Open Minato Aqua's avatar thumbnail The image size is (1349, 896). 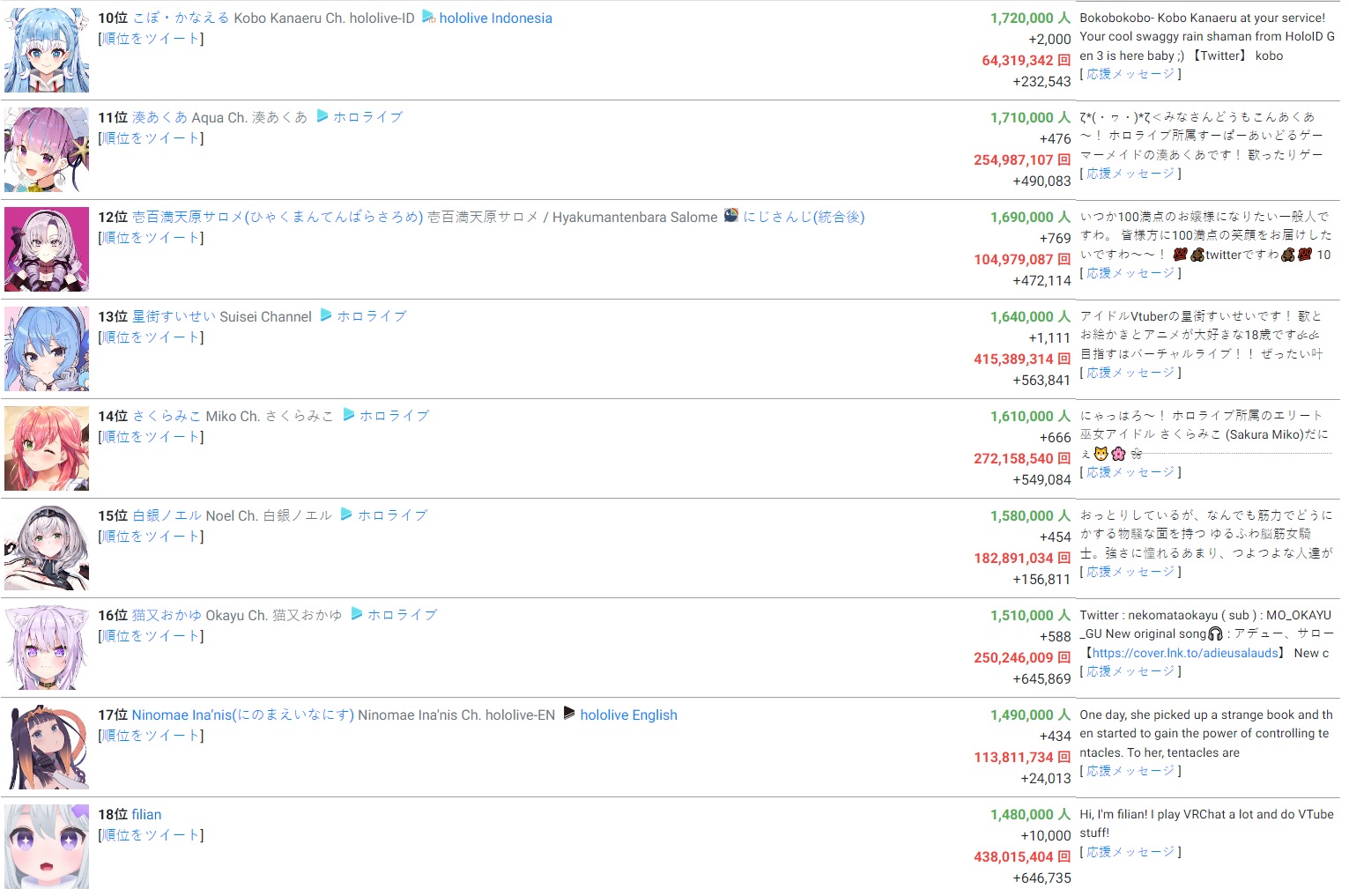(47, 150)
